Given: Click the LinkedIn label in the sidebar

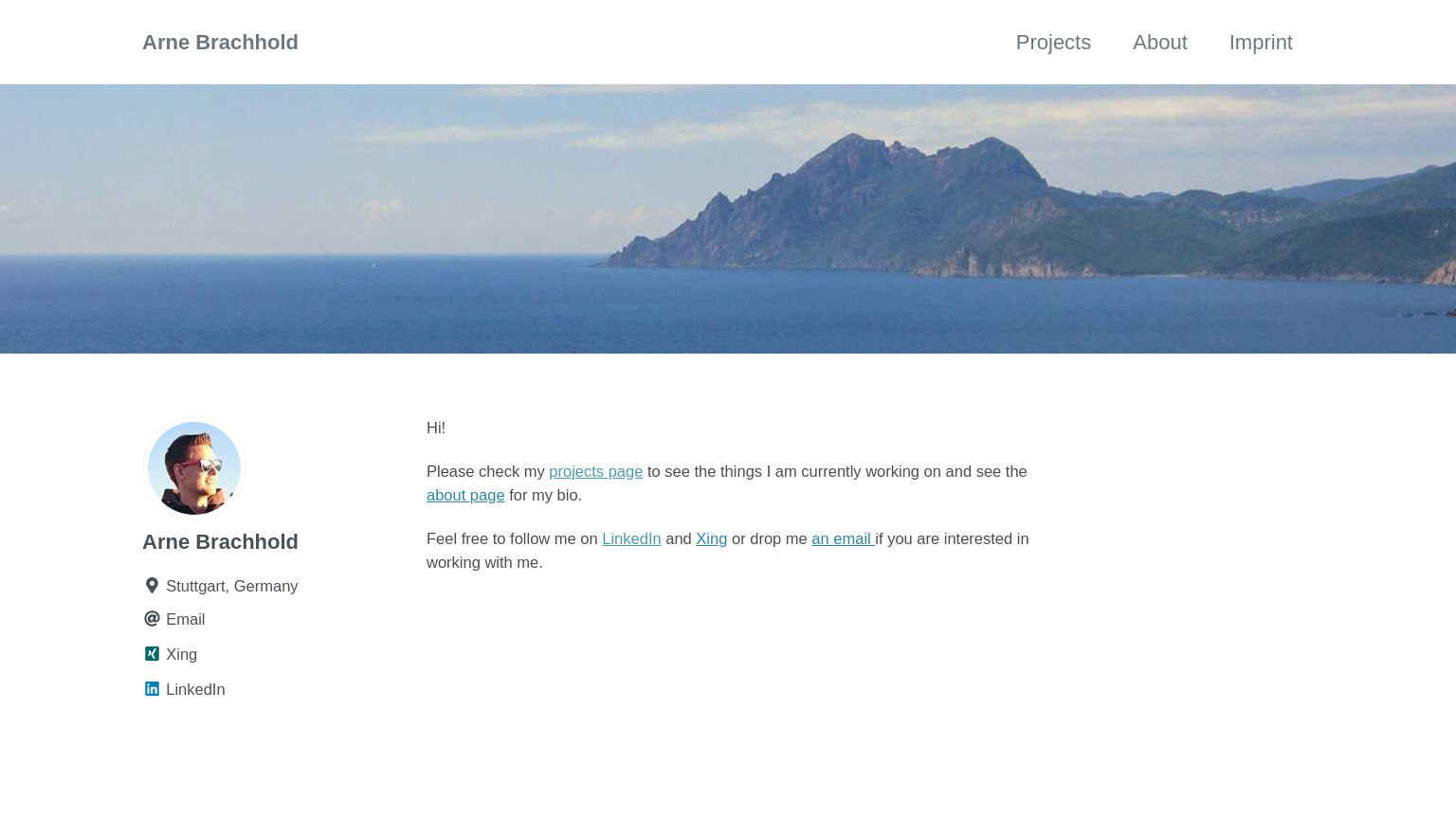Looking at the screenshot, I should click(195, 689).
